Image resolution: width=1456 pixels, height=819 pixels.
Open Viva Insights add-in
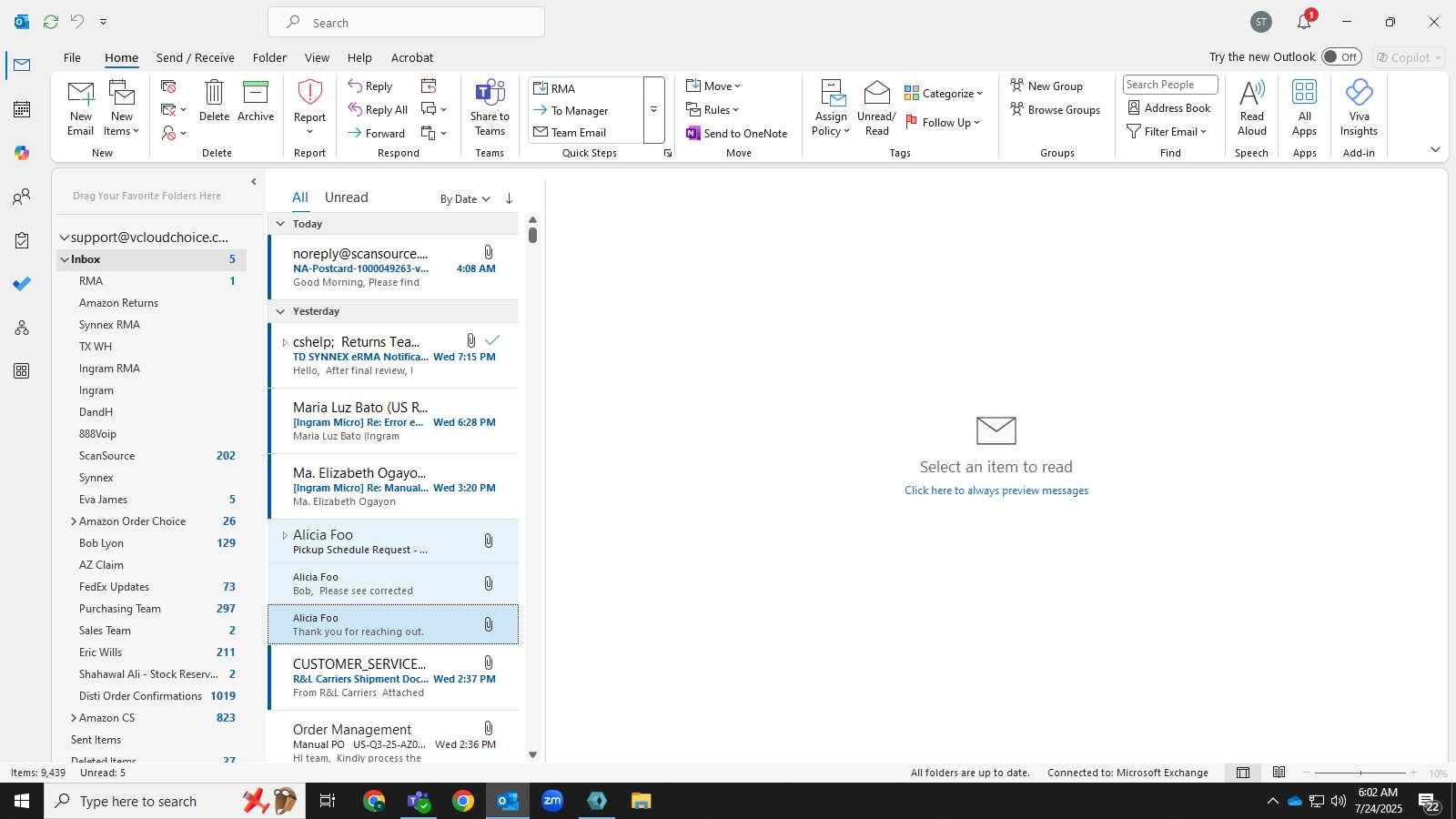[x=1359, y=93]
